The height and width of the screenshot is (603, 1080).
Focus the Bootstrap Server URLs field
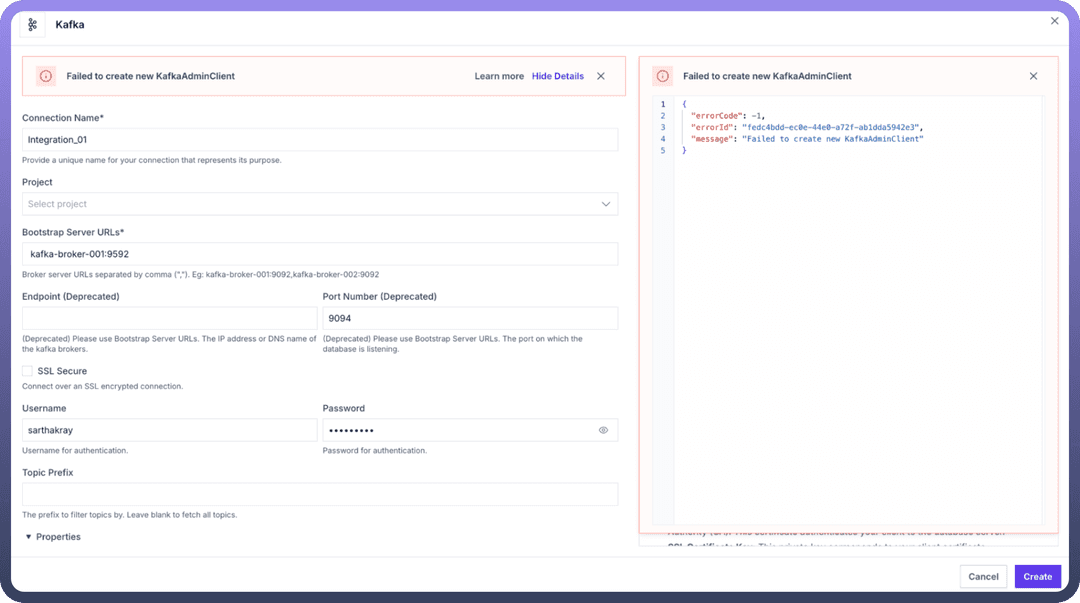tap(320, 254)
